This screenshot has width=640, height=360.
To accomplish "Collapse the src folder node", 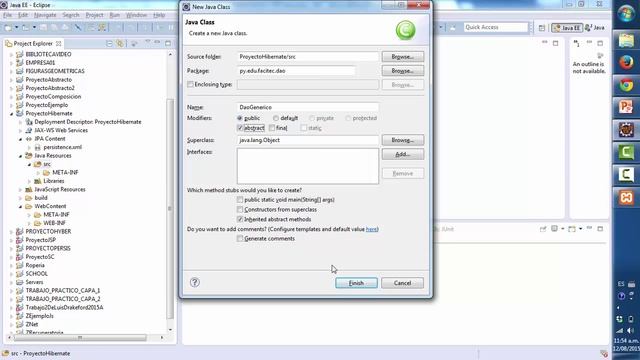I will (29, 164).
